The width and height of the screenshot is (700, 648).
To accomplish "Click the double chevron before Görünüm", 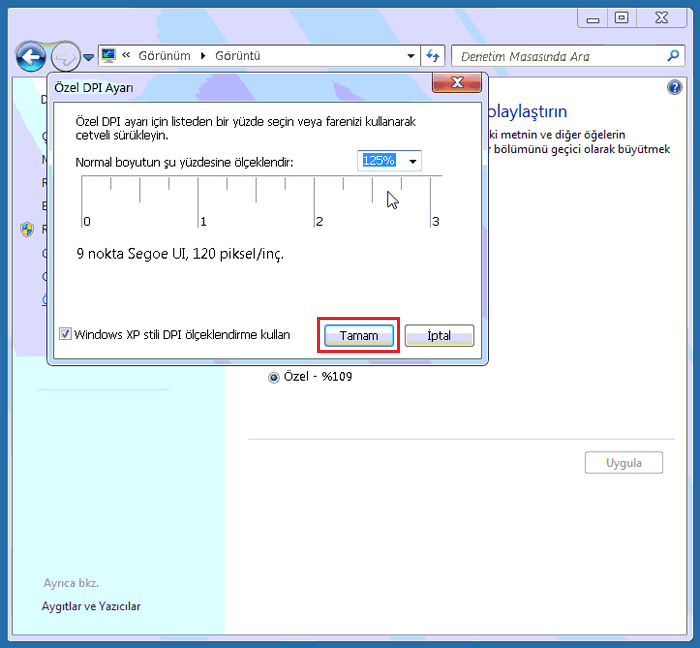I will 126,55.
